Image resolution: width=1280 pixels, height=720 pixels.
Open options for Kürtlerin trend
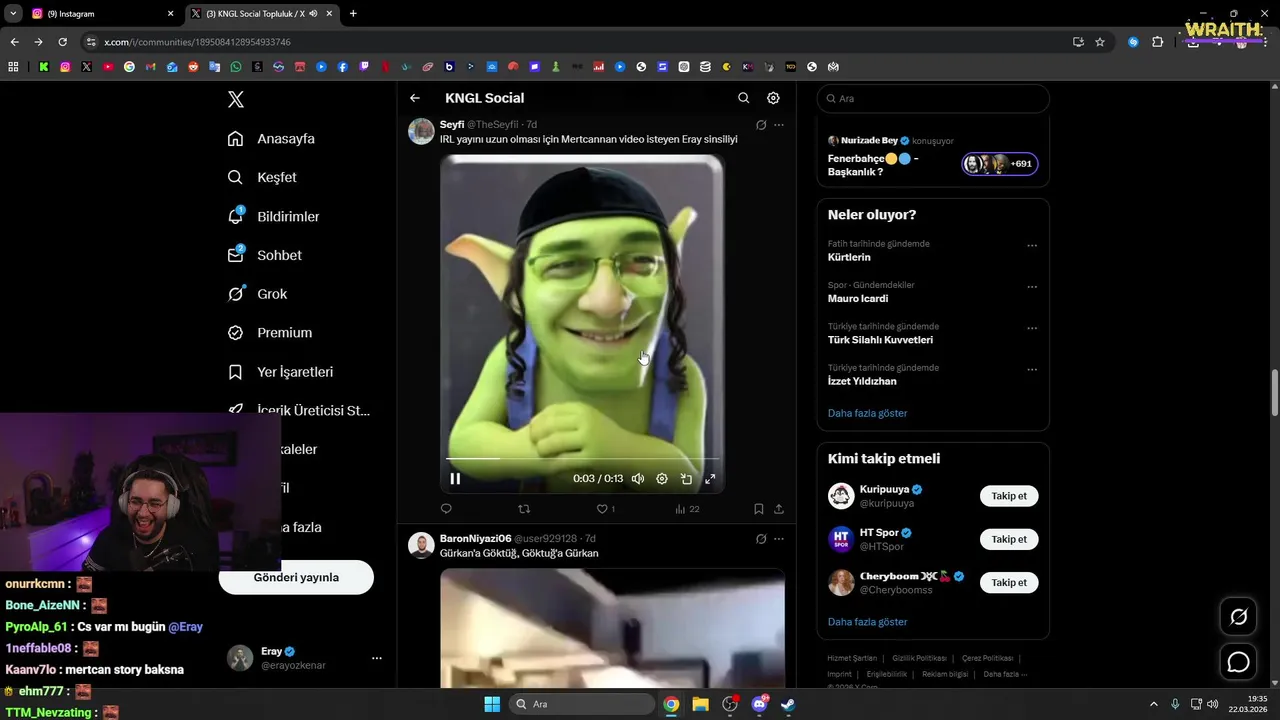pos(1032,245)
